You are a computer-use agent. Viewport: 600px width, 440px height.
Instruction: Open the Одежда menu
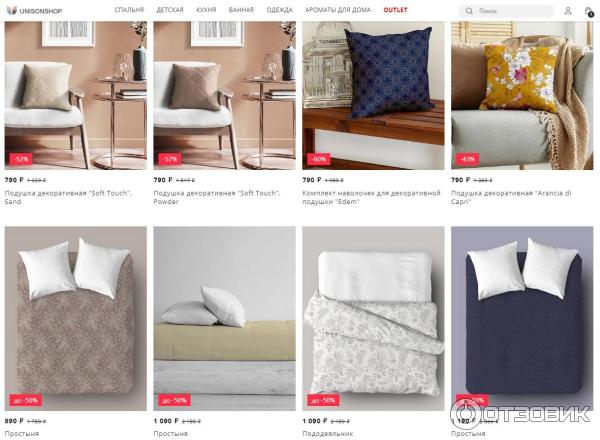click(279, 10)
